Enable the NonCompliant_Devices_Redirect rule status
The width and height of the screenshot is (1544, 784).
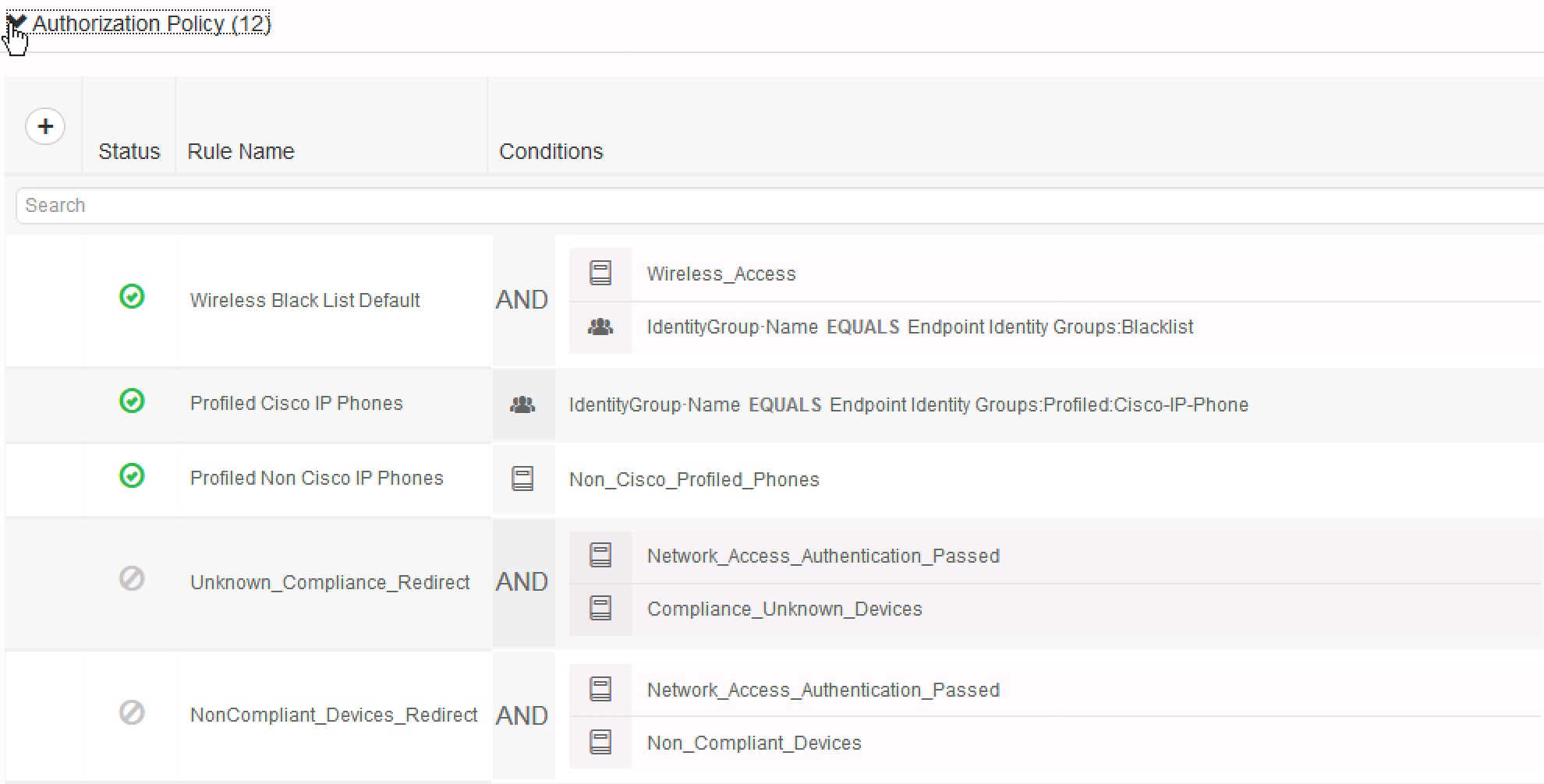[132, 713]
